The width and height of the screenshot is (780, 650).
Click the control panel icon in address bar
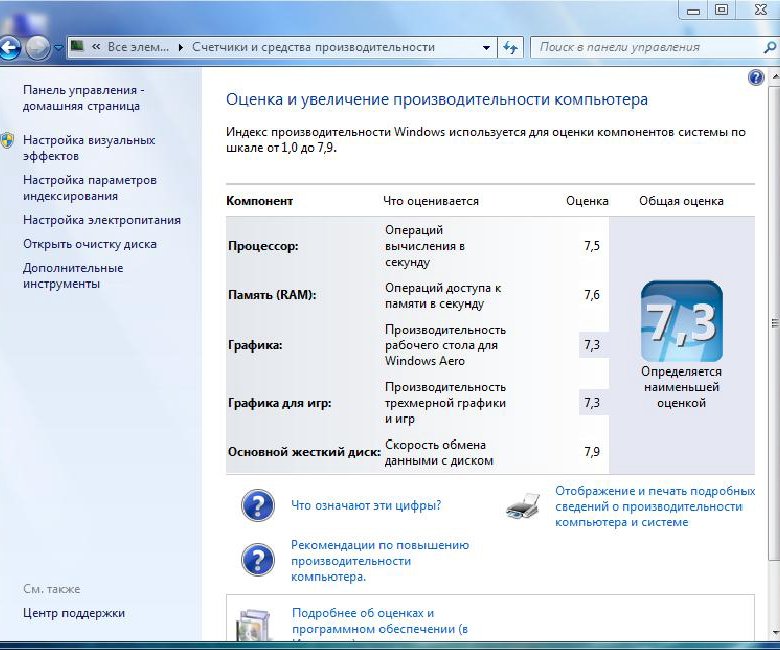[x=76, y=47]
